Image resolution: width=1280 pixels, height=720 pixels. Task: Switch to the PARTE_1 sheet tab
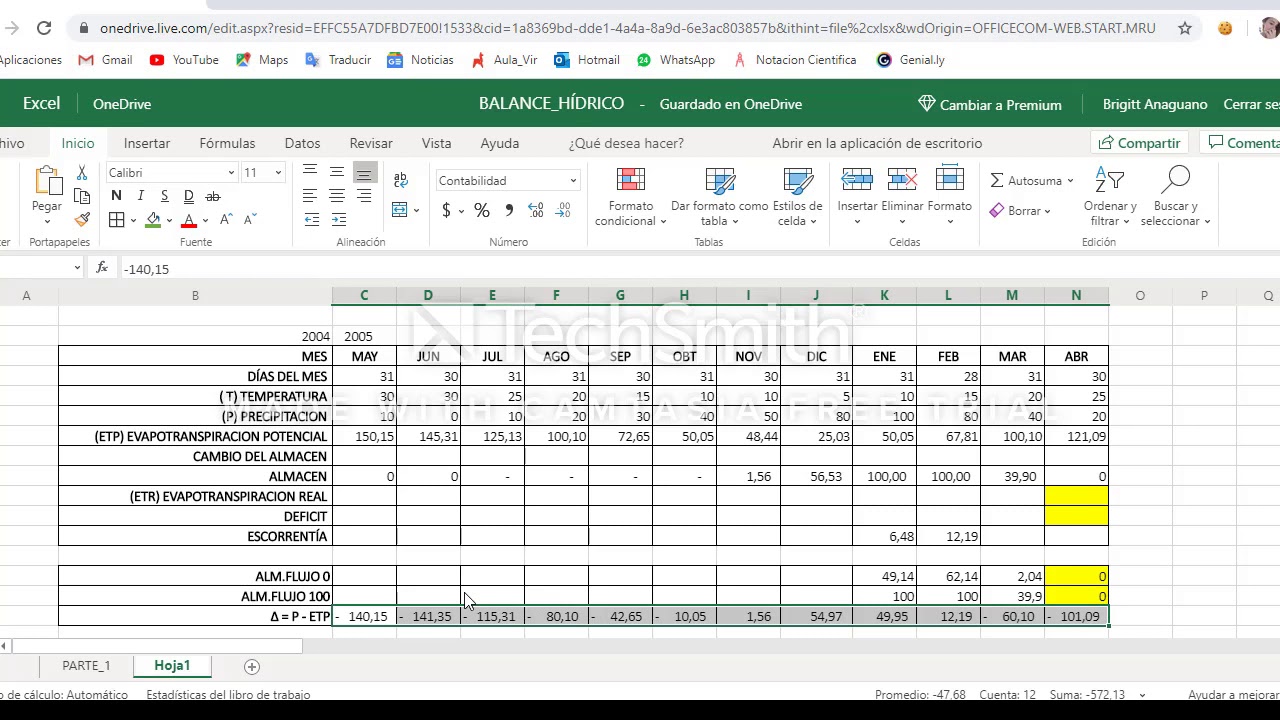[86, 666]
